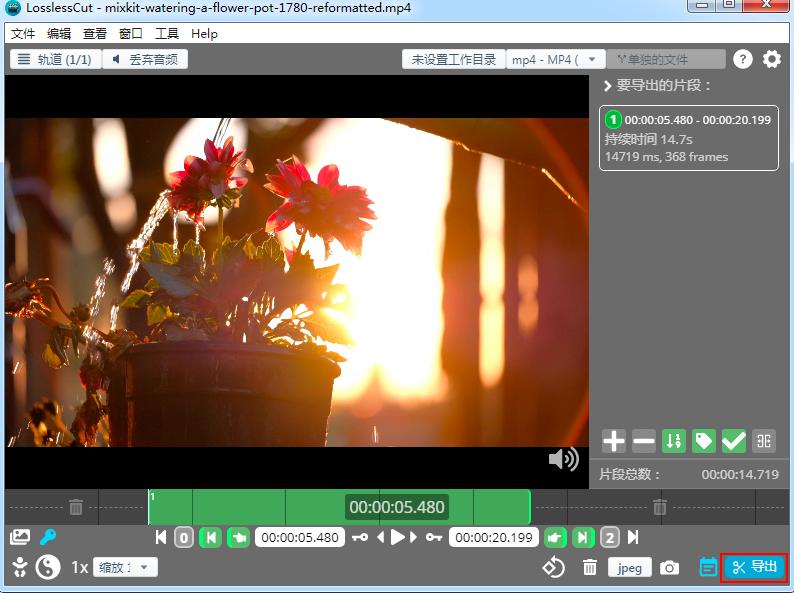Add a new segment with plus icon

614,441
